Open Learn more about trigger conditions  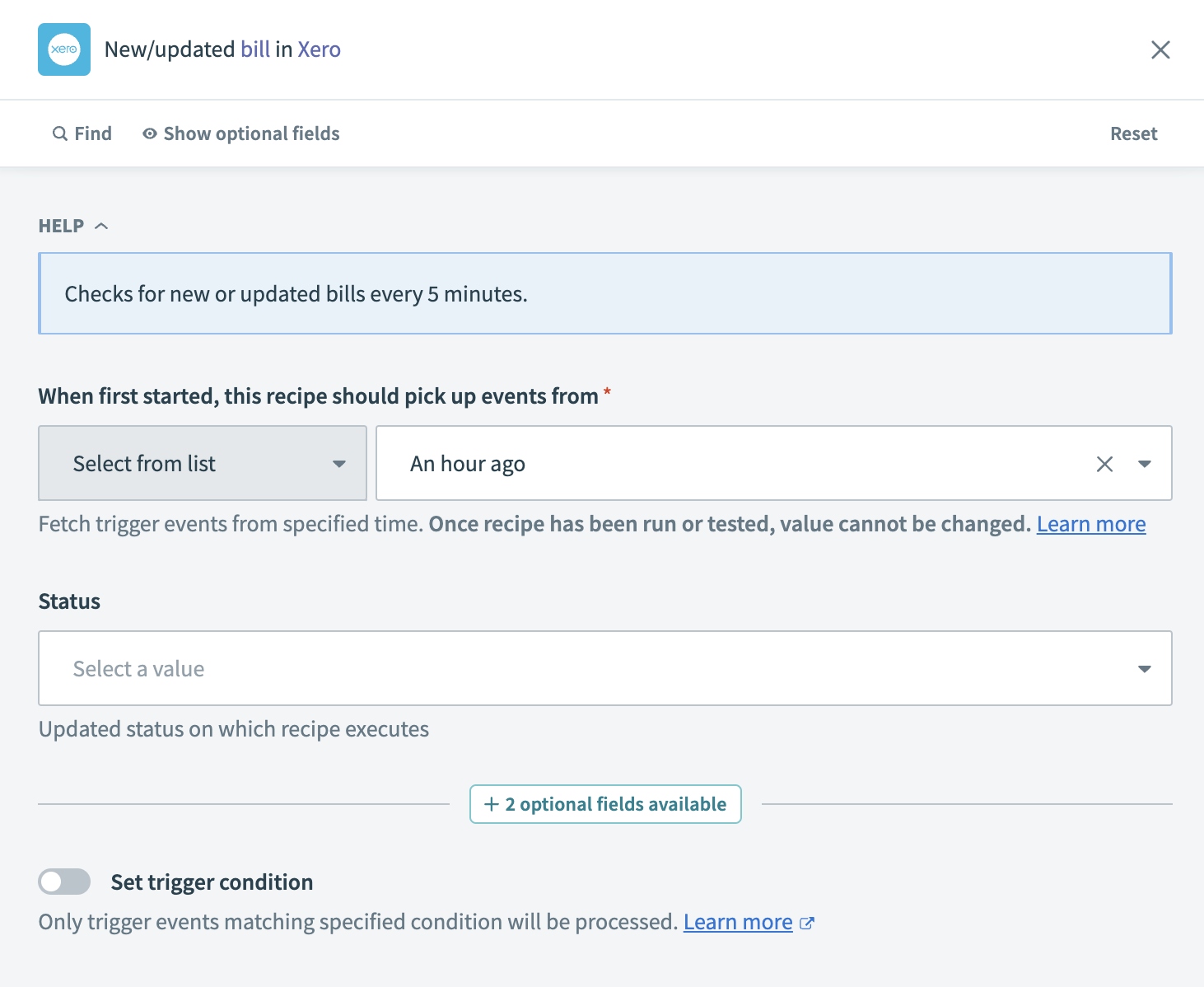737,922
